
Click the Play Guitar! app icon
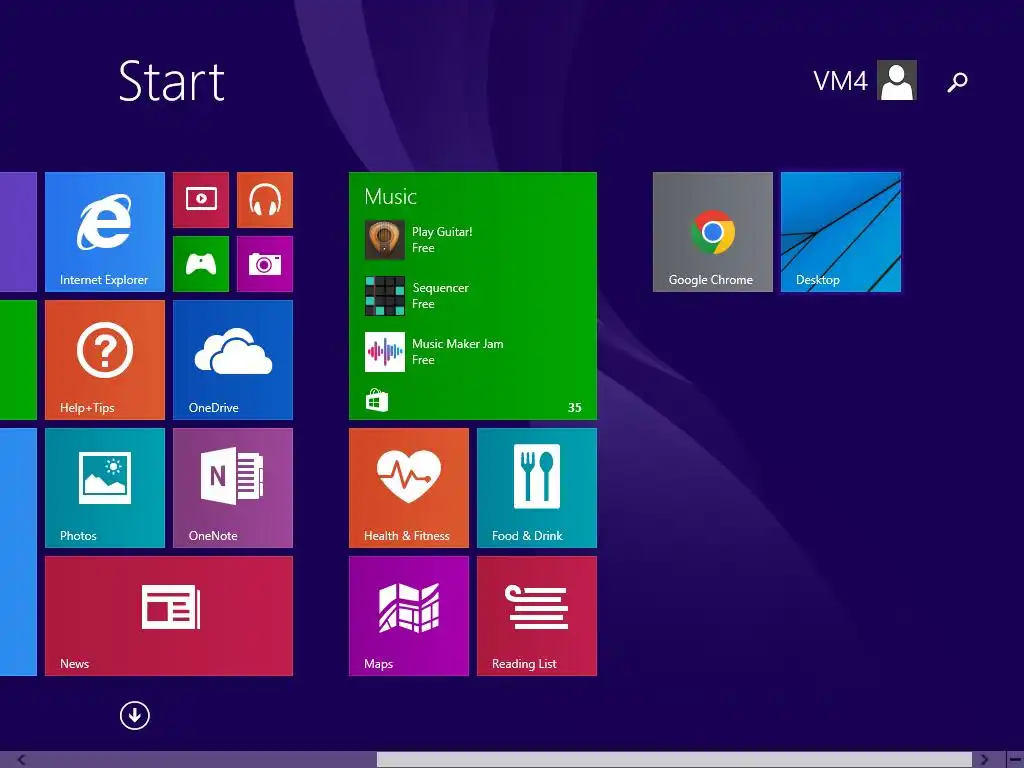coord(385,240)
